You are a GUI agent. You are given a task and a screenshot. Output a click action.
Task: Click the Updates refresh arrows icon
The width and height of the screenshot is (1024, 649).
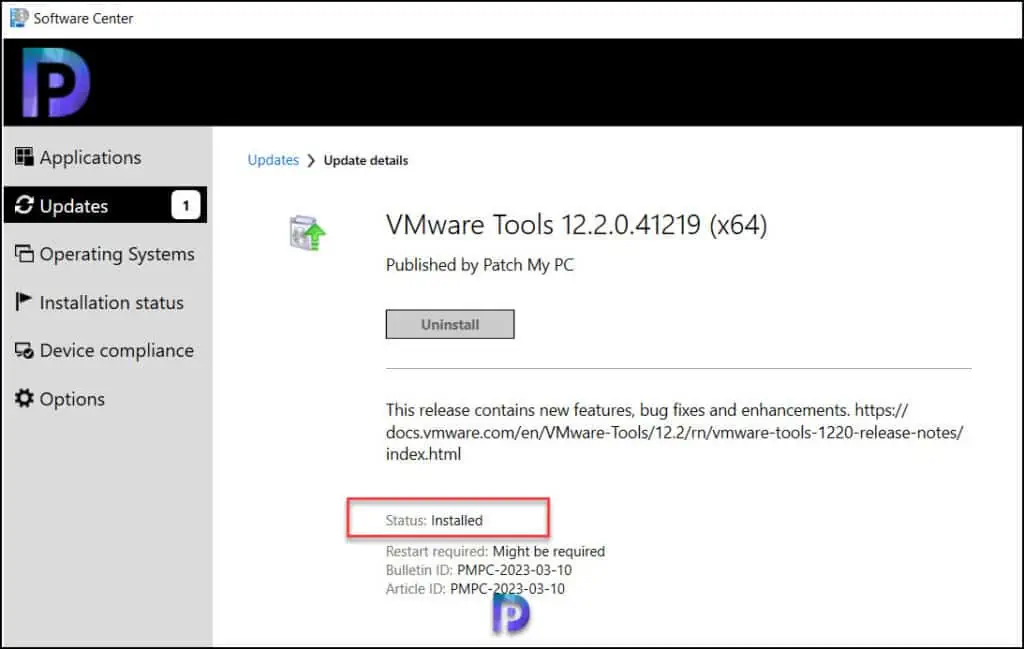click(24, 205)
